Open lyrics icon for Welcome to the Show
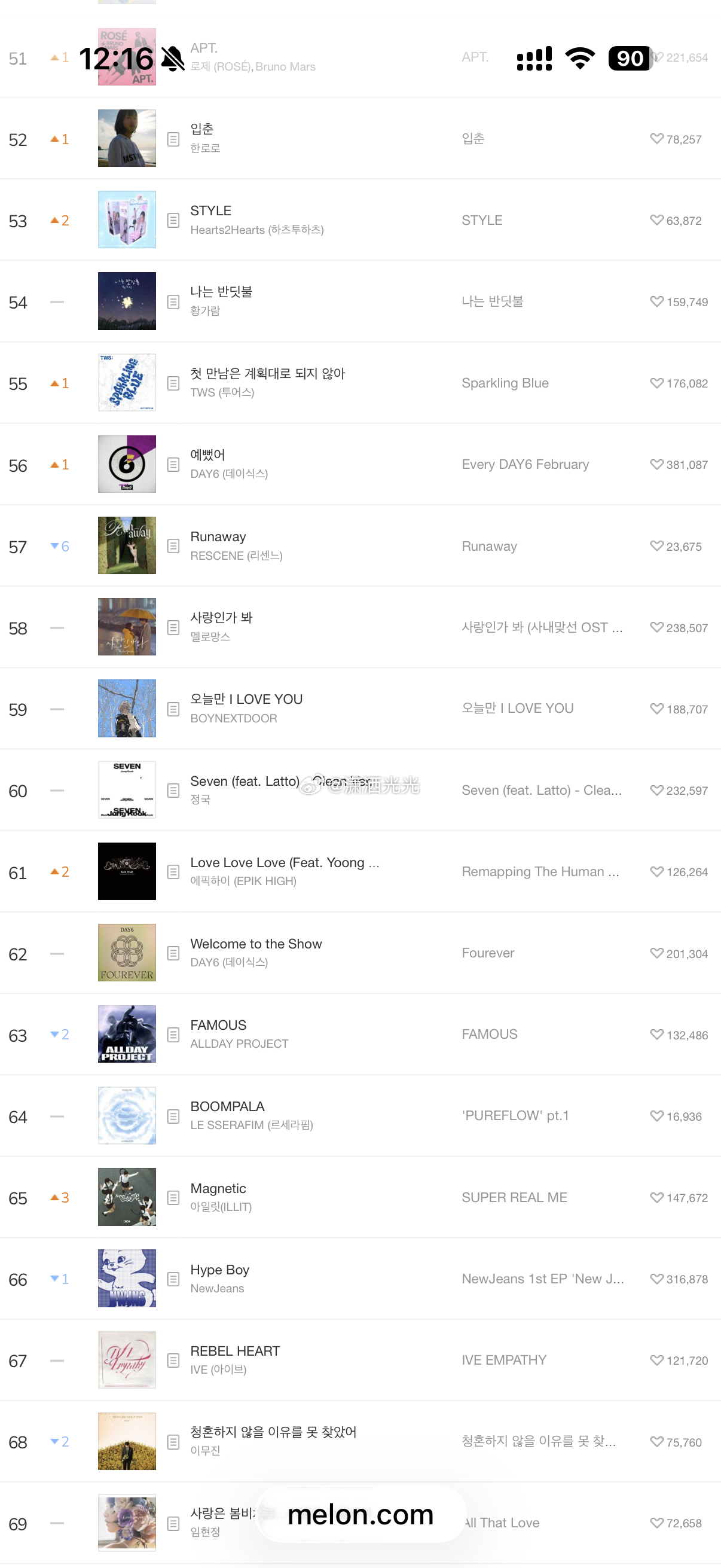The width and height of the screenshot is (721, 1568). tap(173, 953)
